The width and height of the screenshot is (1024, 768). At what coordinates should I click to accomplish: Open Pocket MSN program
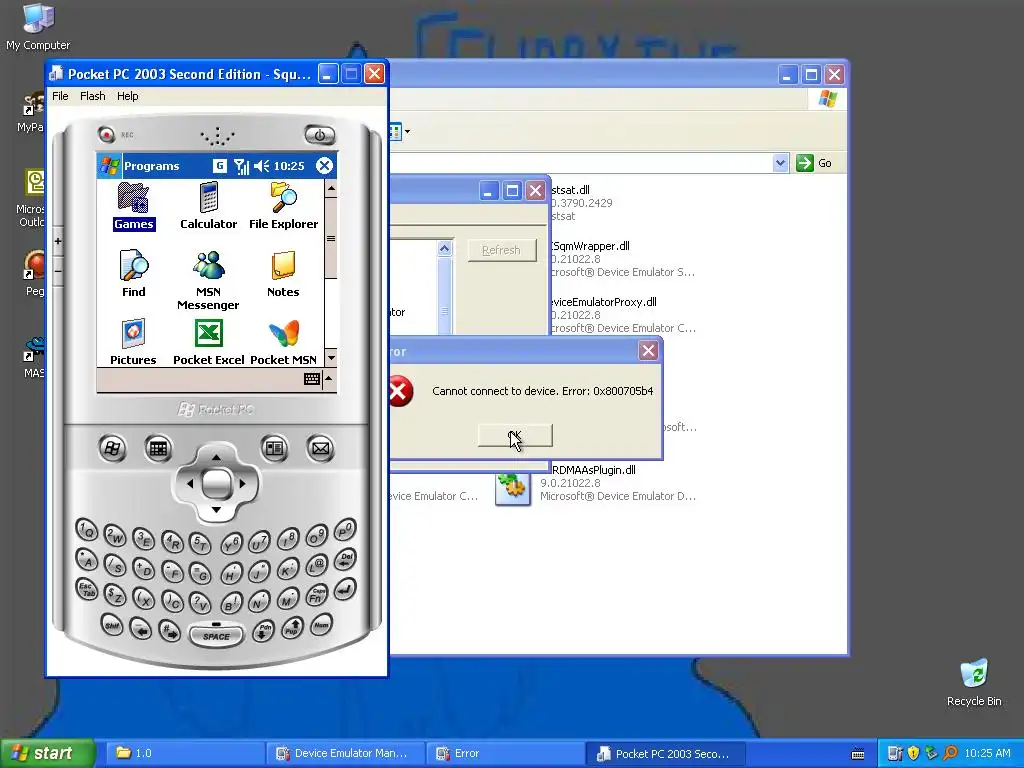pos(283,342)
